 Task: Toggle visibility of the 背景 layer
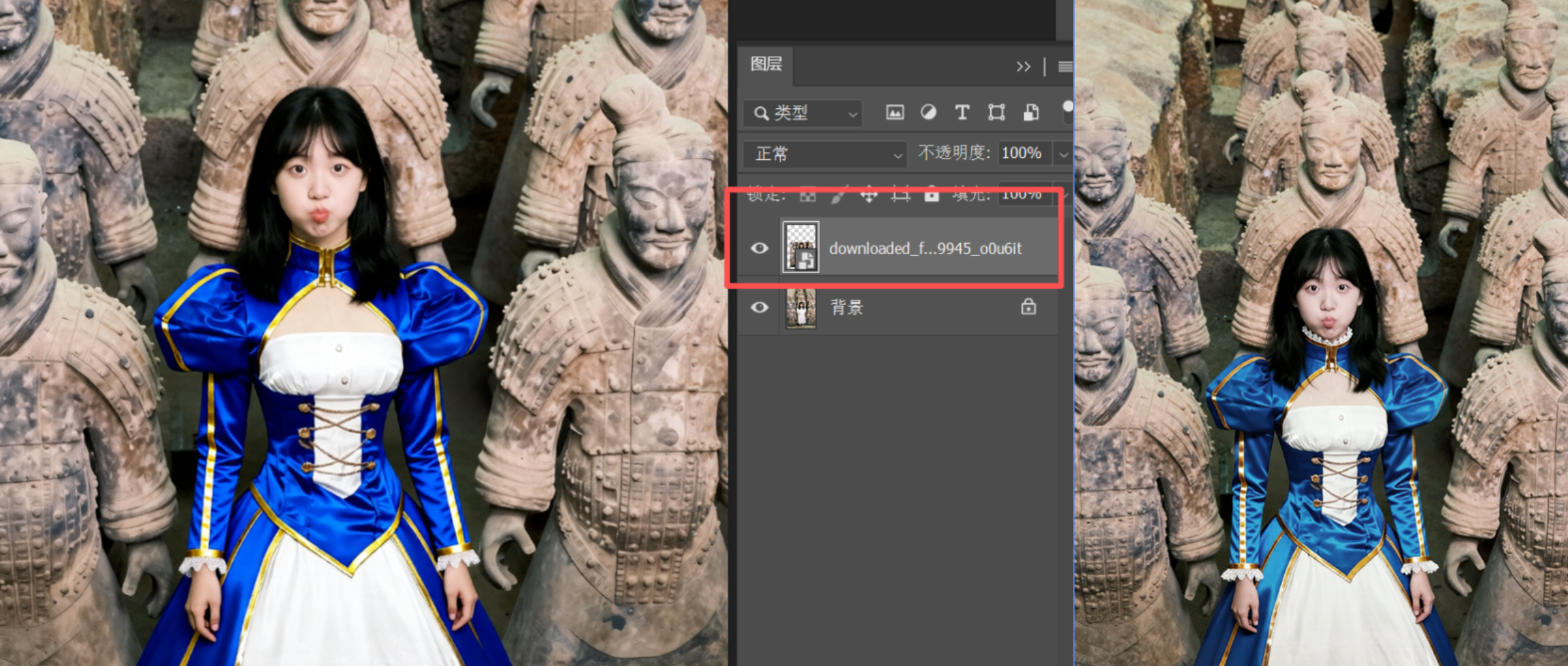click(x=759, y=307)
